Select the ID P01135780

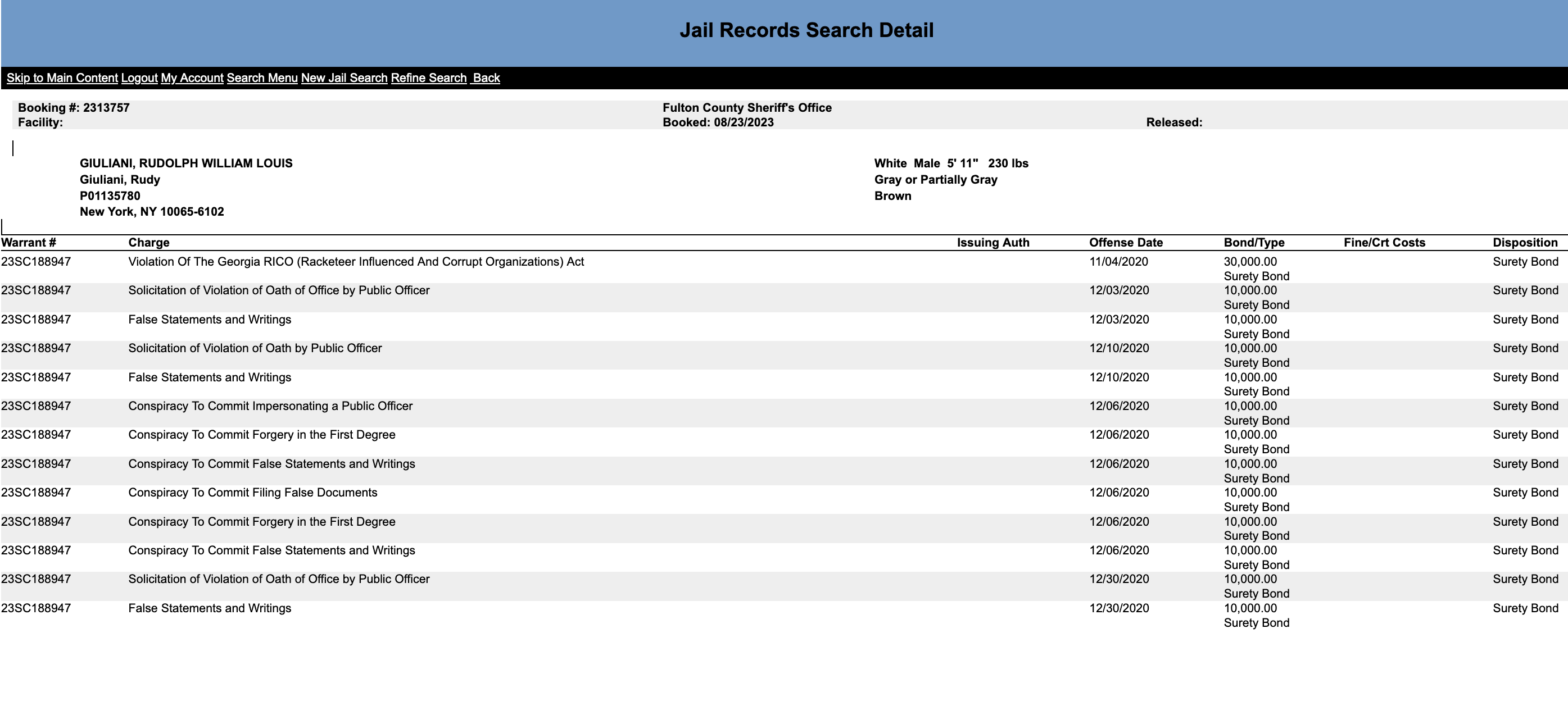[x=110, y=196]
